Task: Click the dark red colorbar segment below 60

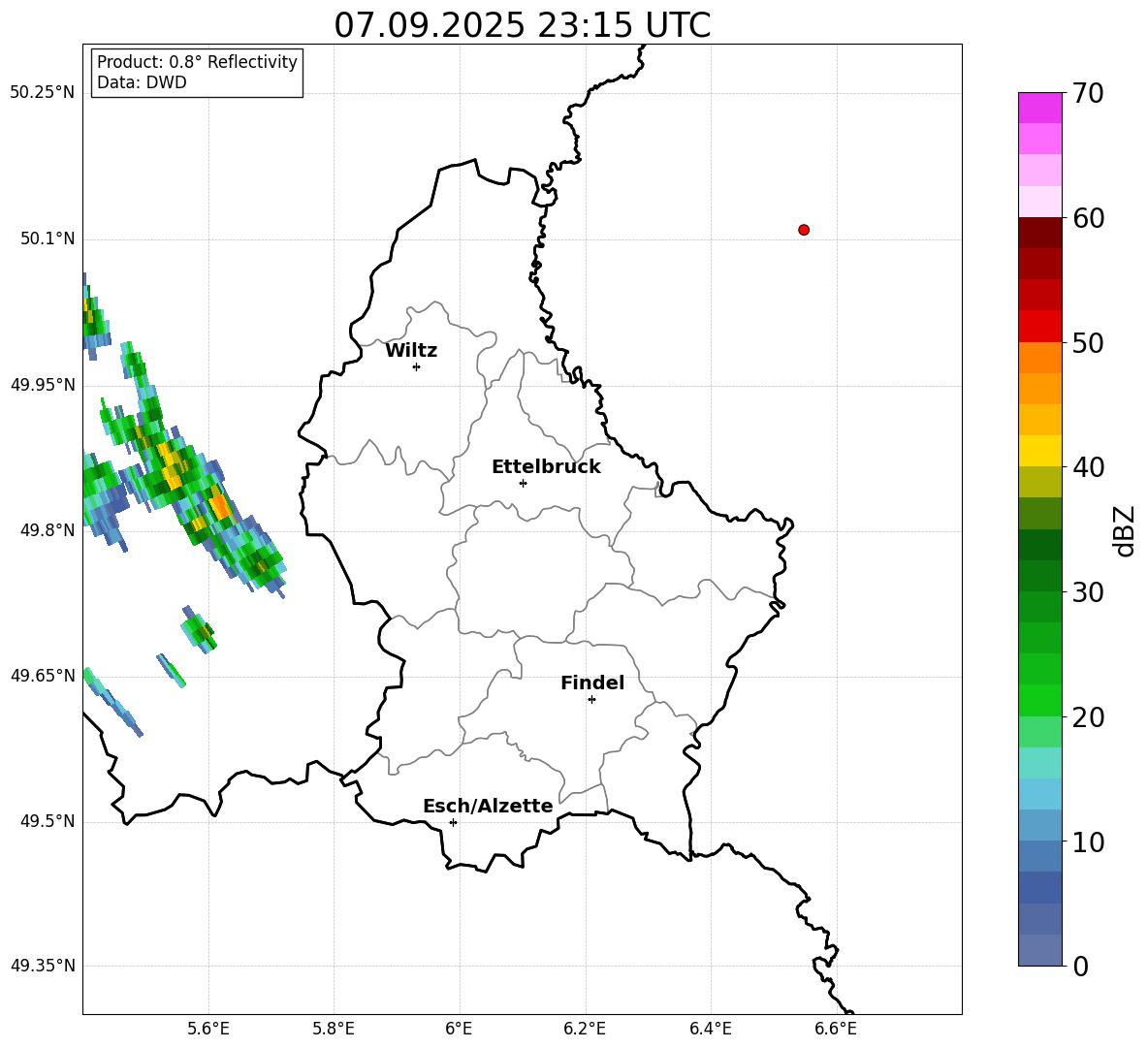Action: coord(1039,233)
